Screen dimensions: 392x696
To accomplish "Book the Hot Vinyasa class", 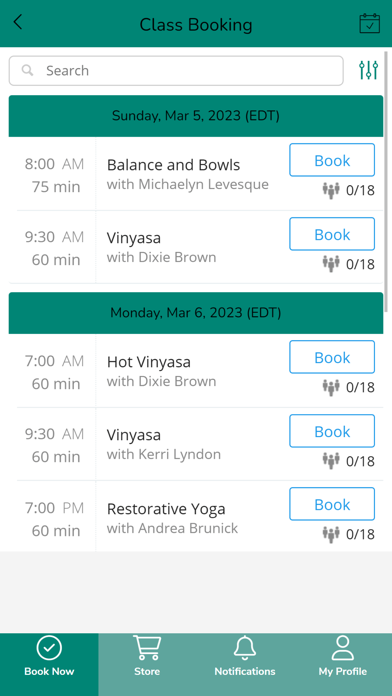I will (332, 357).
